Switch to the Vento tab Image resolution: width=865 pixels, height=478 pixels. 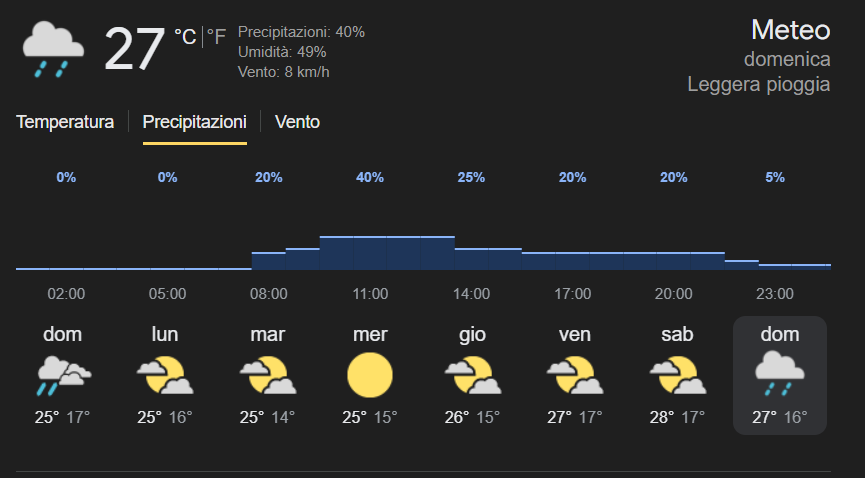pos(297,122)
